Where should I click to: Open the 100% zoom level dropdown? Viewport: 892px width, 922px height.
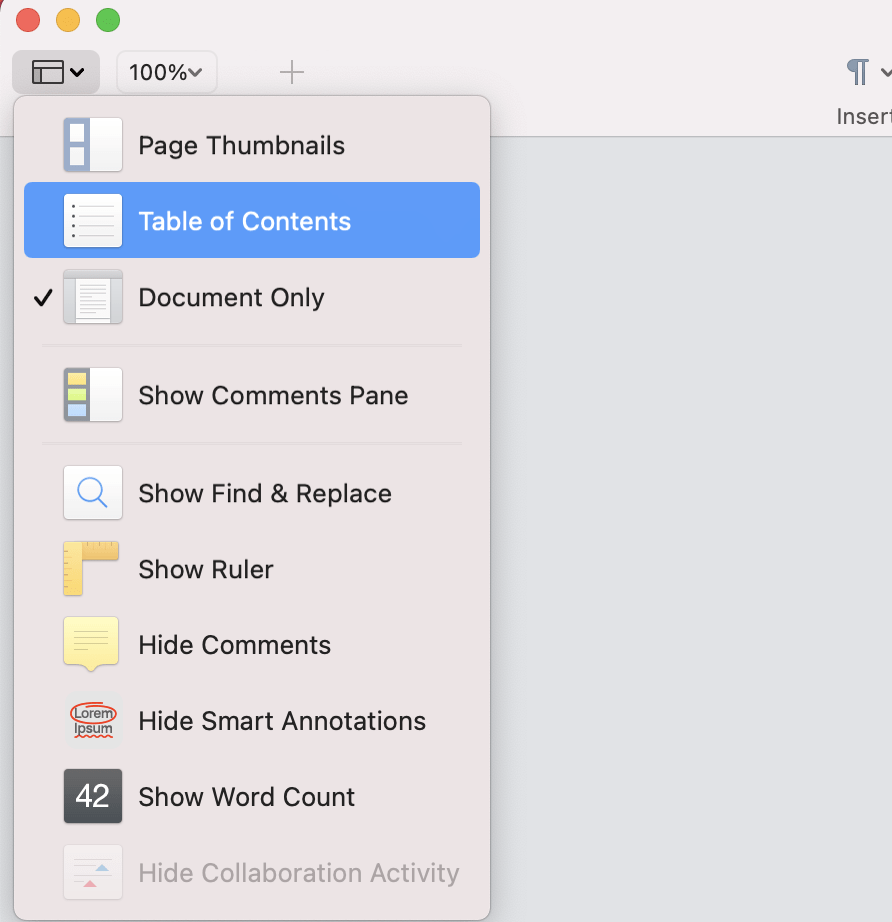coord(166,71)
